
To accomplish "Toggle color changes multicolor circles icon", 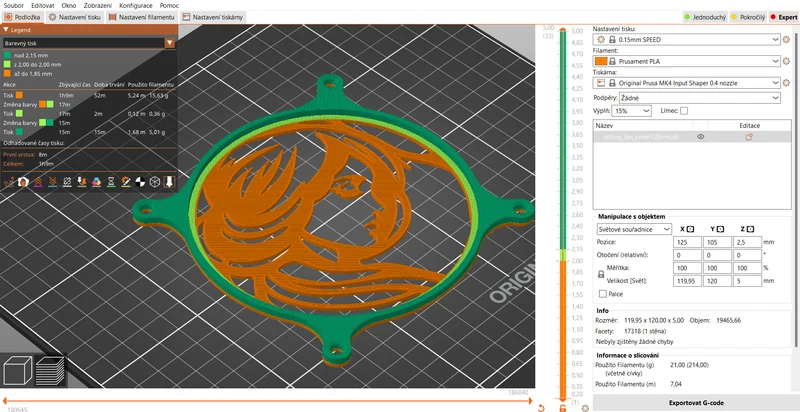I will point(96,182).
